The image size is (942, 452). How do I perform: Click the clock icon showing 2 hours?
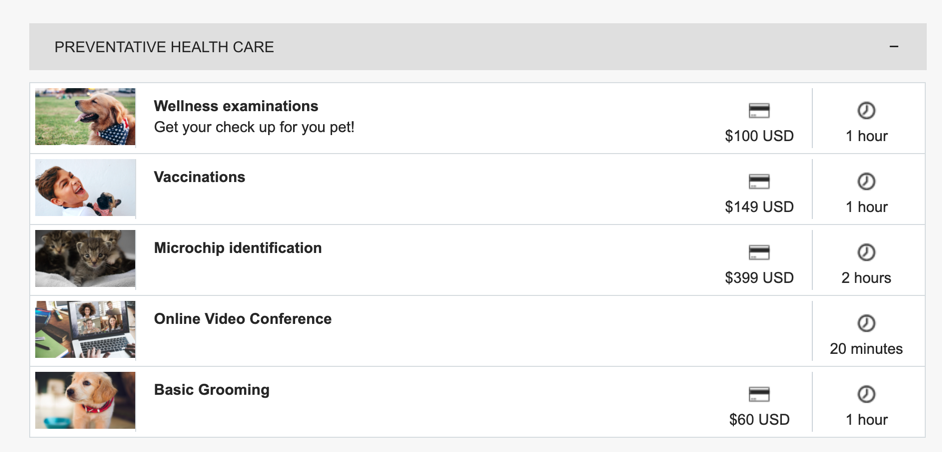tap(866, 252)
